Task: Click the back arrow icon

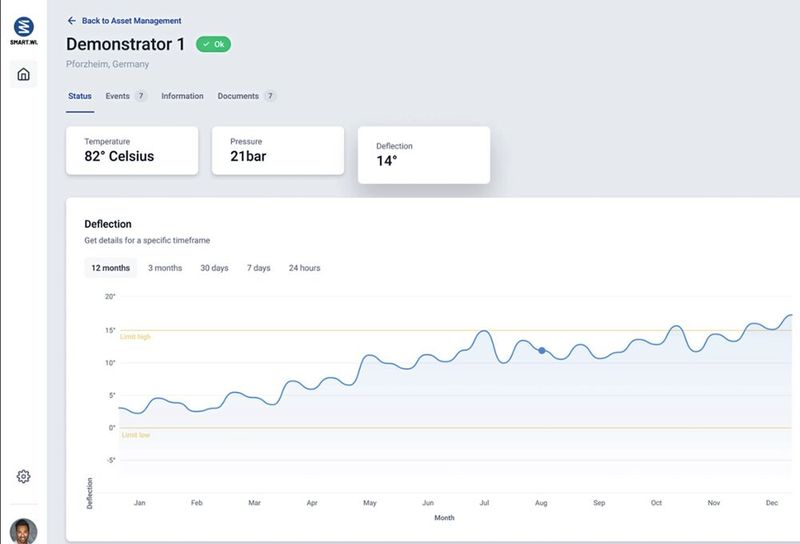Action: click(x=71, y=20)
